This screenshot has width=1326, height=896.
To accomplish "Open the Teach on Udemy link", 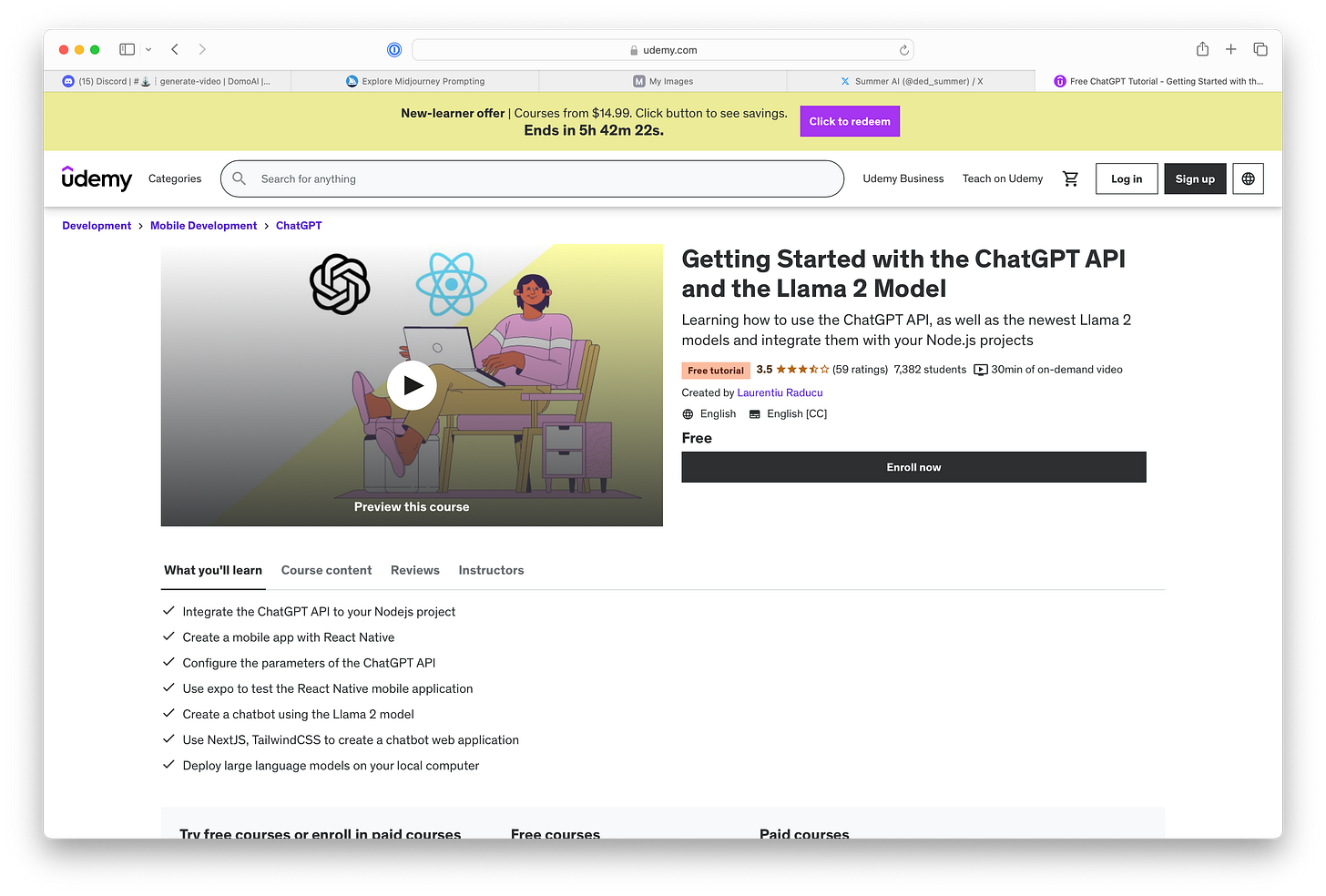I will click(x=1003, y=178).
